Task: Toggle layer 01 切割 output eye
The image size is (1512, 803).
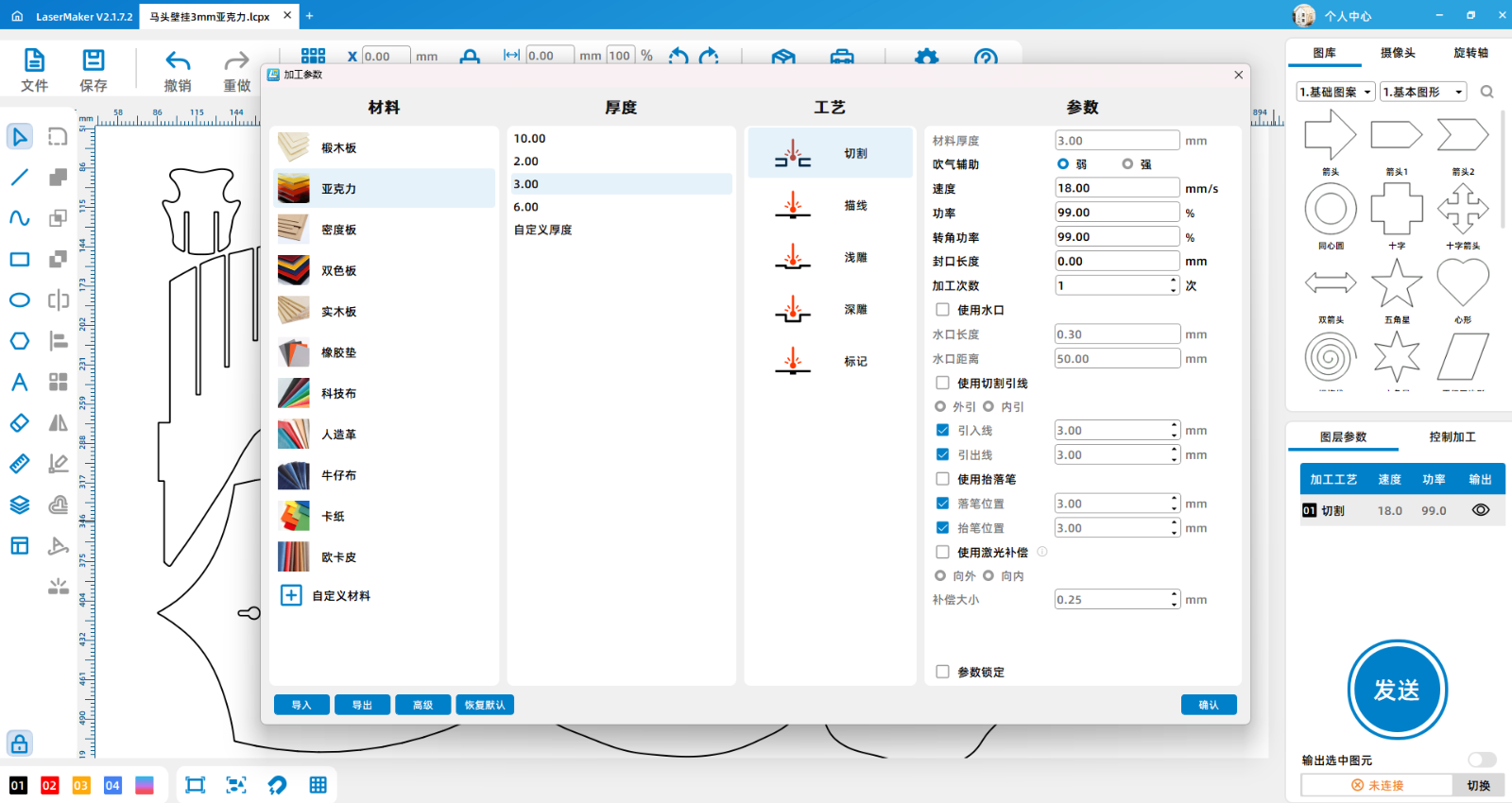Action: pos(1481,510)
